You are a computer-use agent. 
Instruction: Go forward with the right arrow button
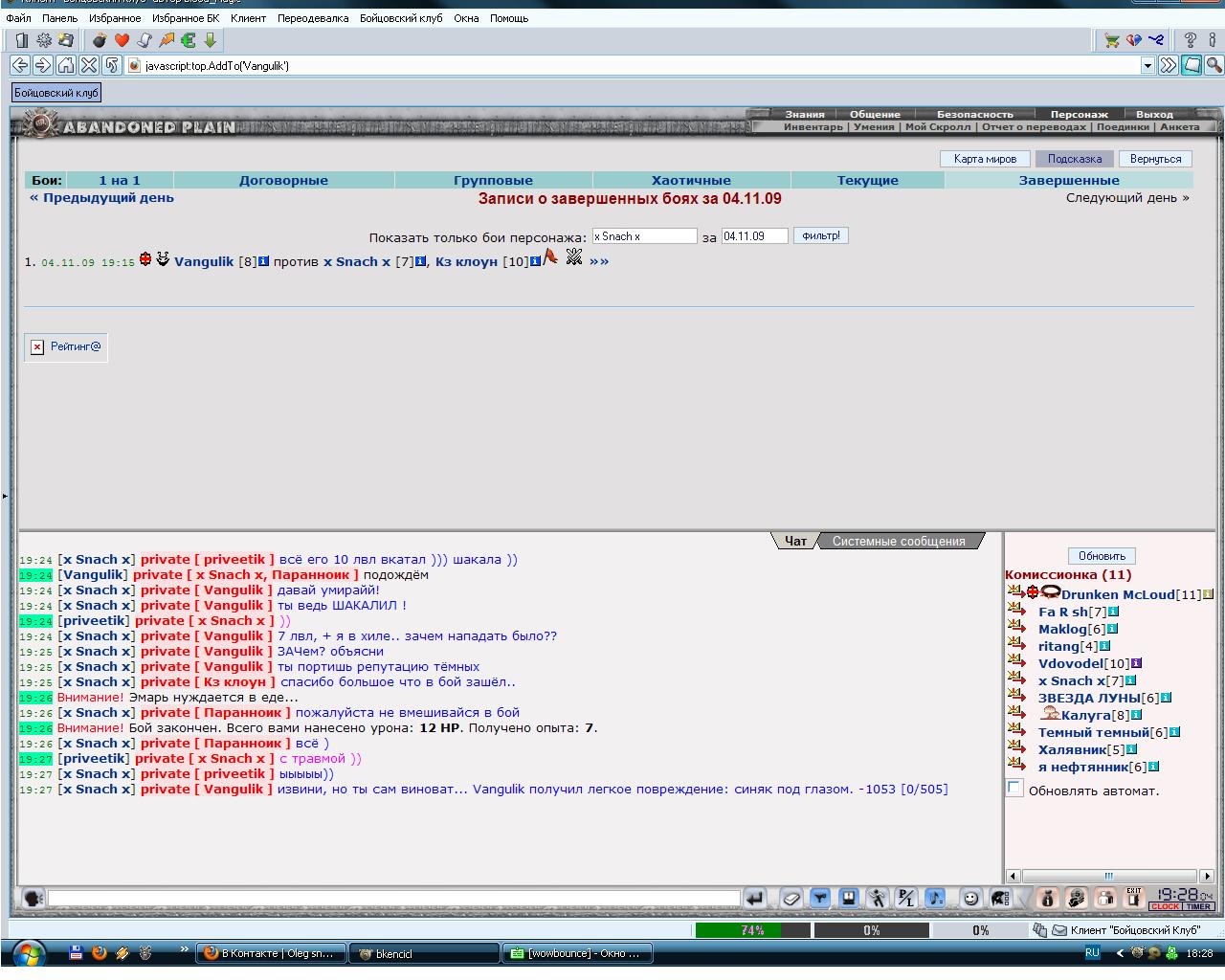tap(43, 65)
